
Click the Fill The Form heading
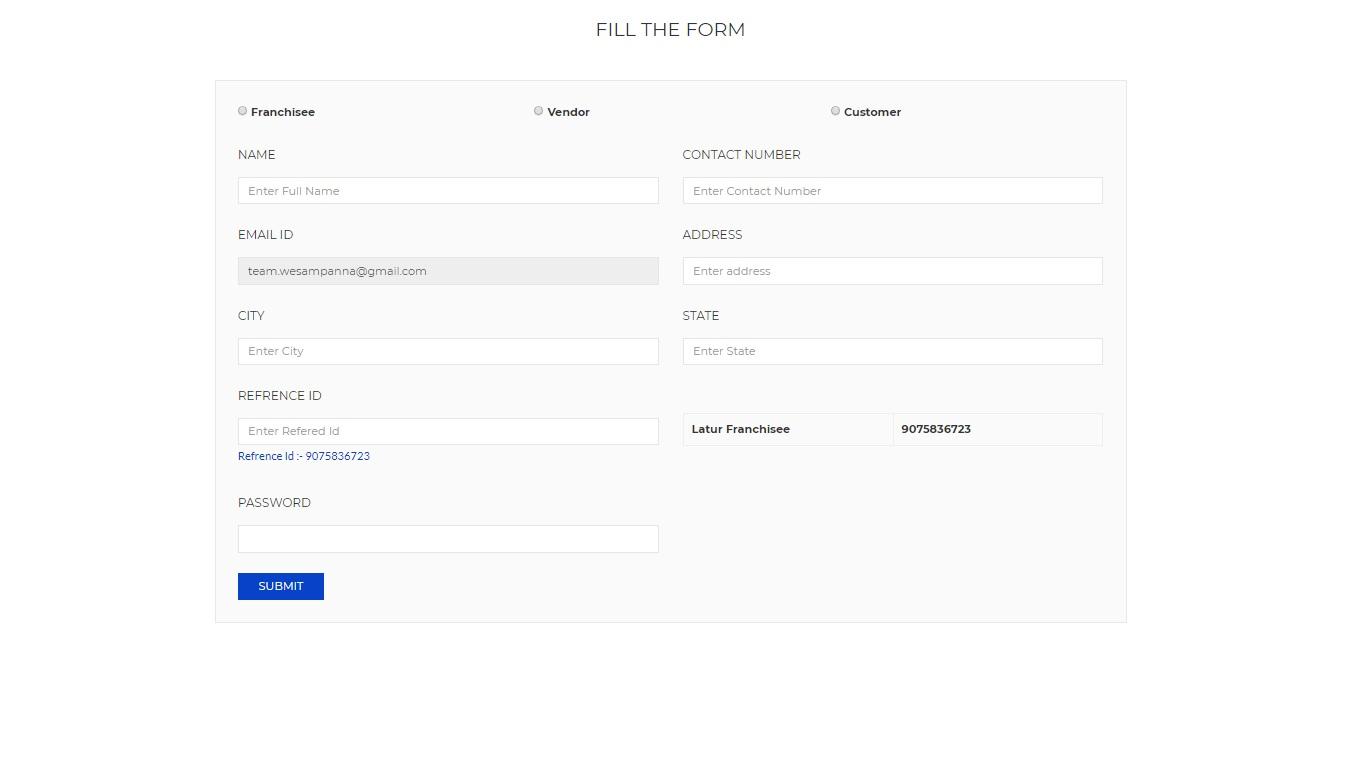(670, 30)
